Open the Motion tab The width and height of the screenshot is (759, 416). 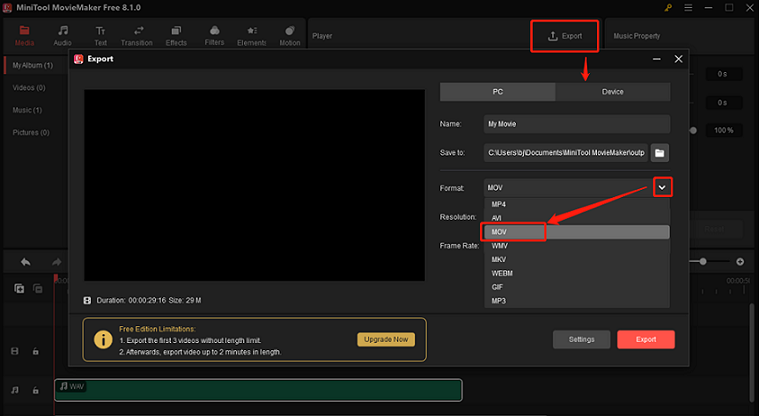289,36
